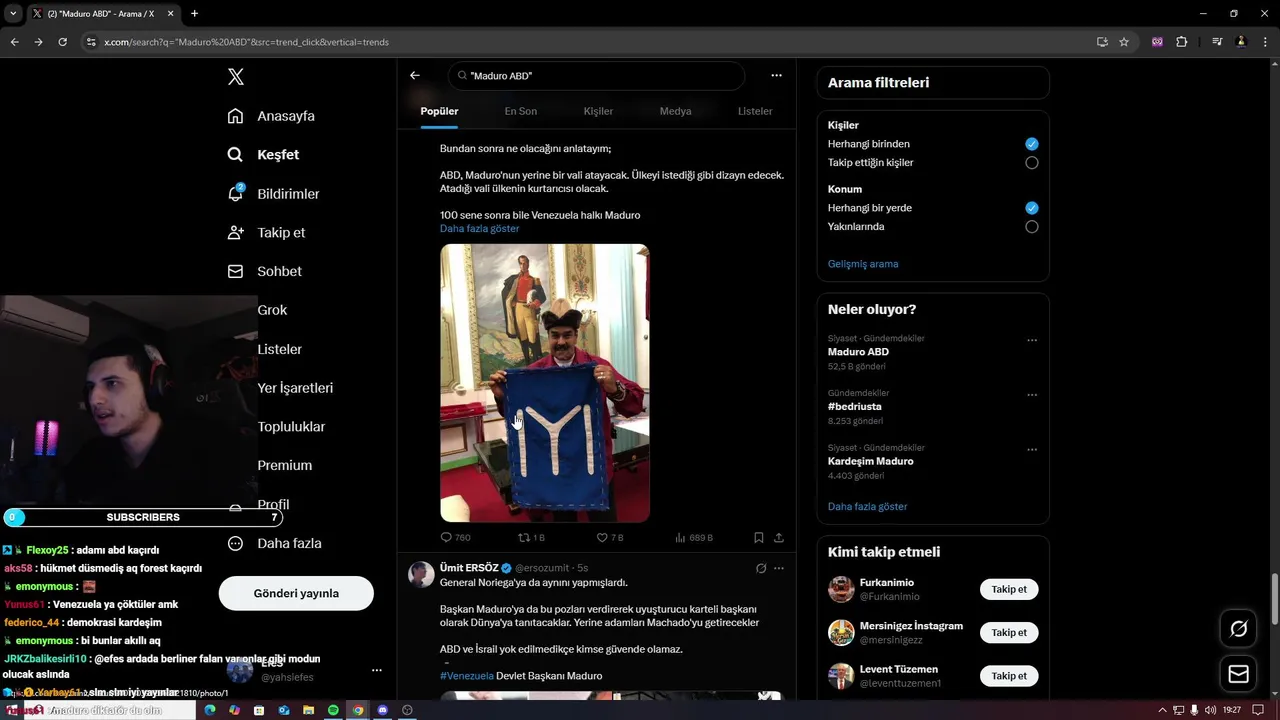View post analytics showing 689 B
The image size is (1280, 720).
click(x=693, y=538)
